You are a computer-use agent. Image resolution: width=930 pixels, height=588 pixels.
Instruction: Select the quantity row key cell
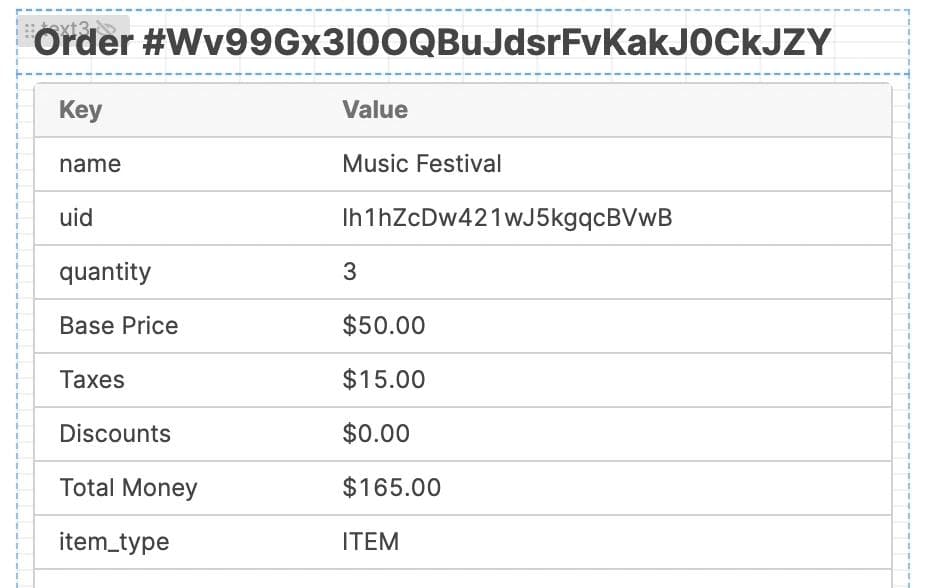(x=105, y=272)
